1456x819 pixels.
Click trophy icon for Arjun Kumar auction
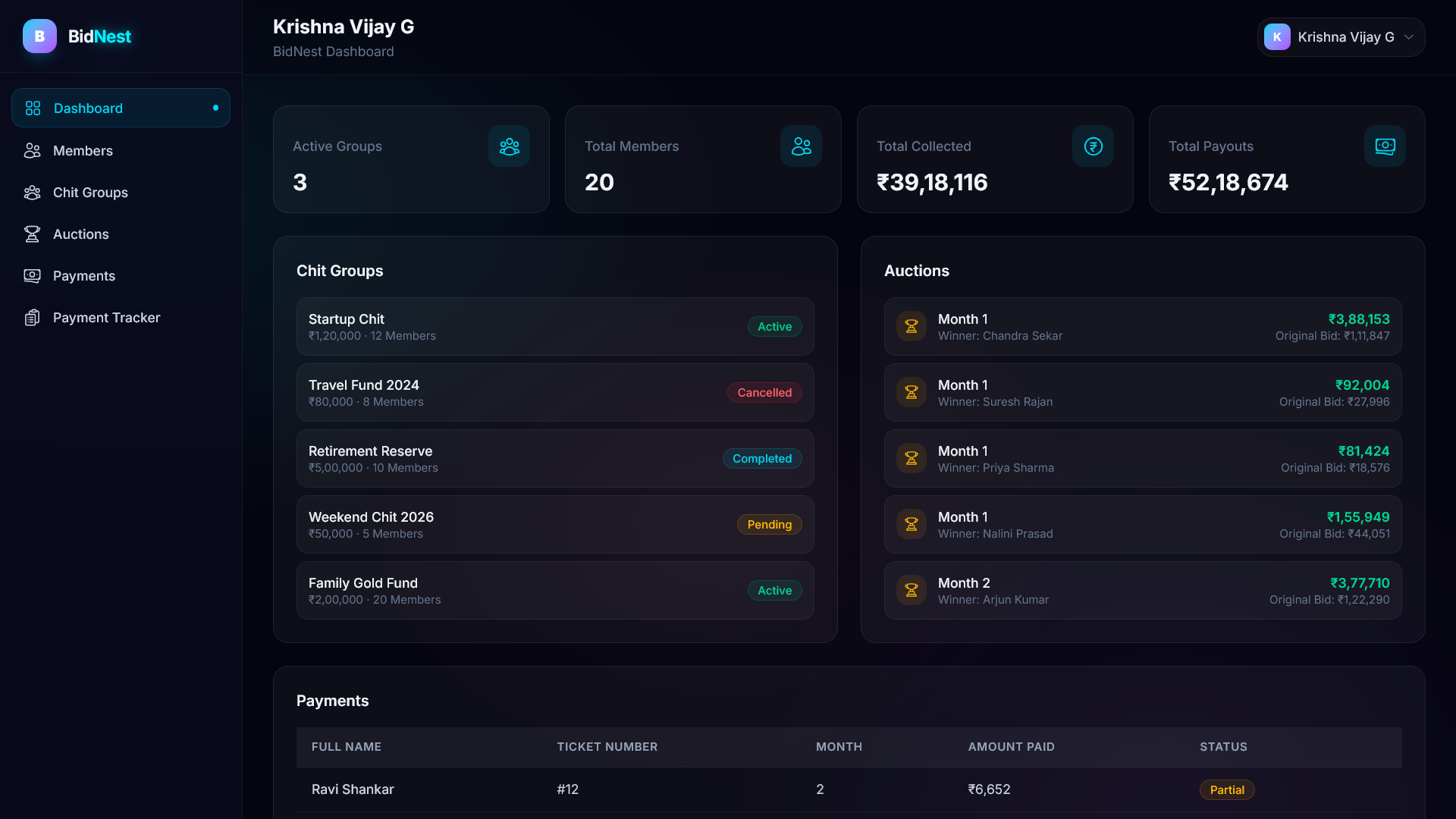[x=912, y=591]
